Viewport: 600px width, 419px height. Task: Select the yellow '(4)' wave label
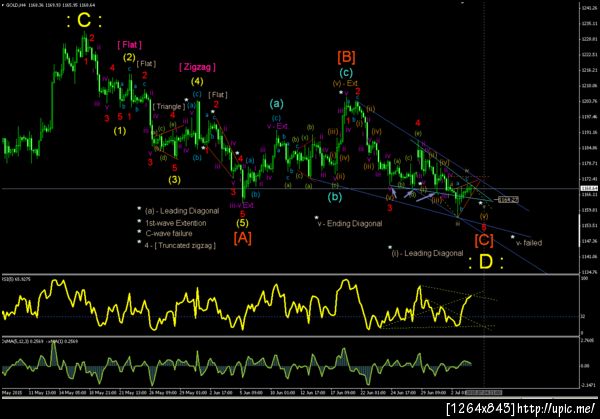coord(197,81)
